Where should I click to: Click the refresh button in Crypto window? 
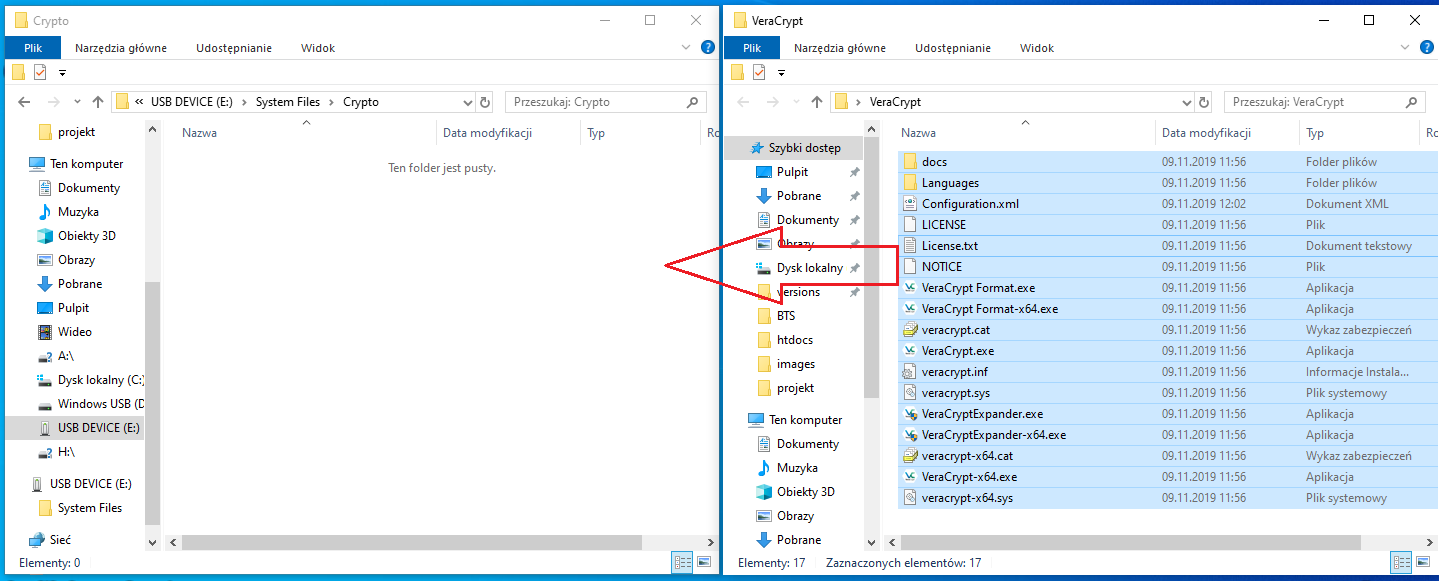(x=486, y=102)
